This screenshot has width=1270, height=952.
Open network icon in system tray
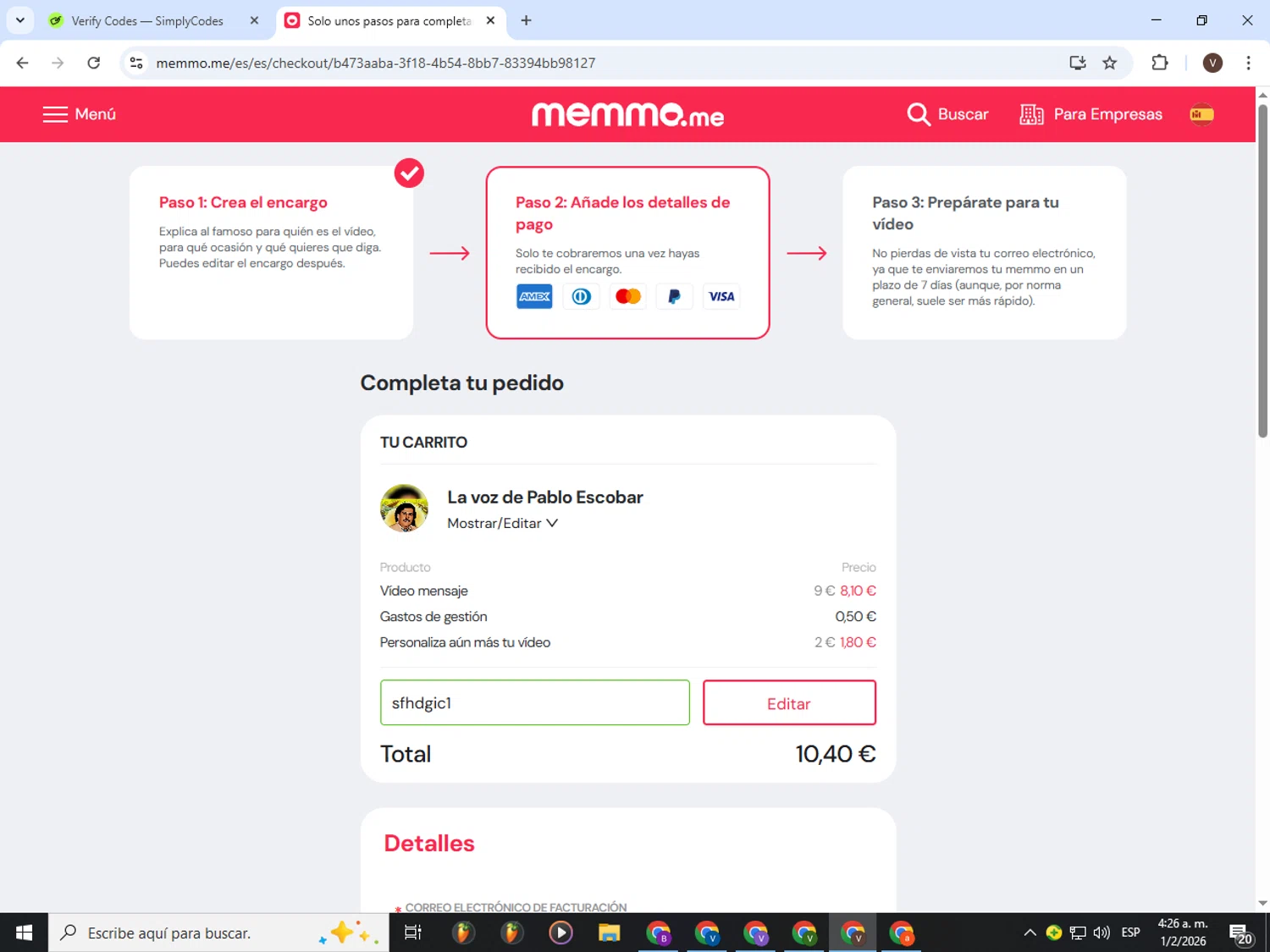click(x=1078, y=933)
